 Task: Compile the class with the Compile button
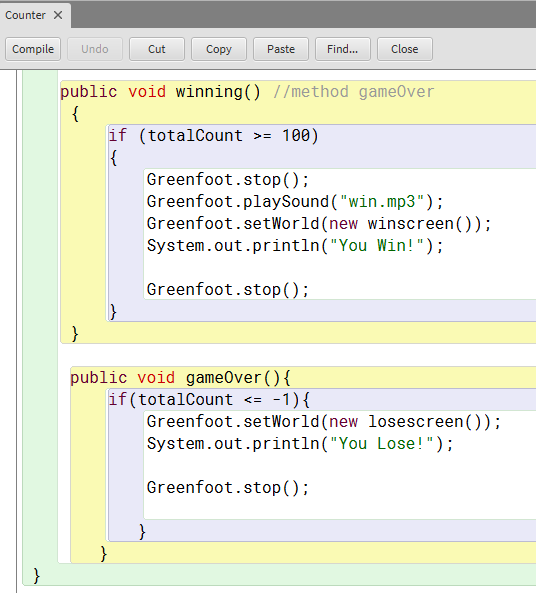coord(33,49)
